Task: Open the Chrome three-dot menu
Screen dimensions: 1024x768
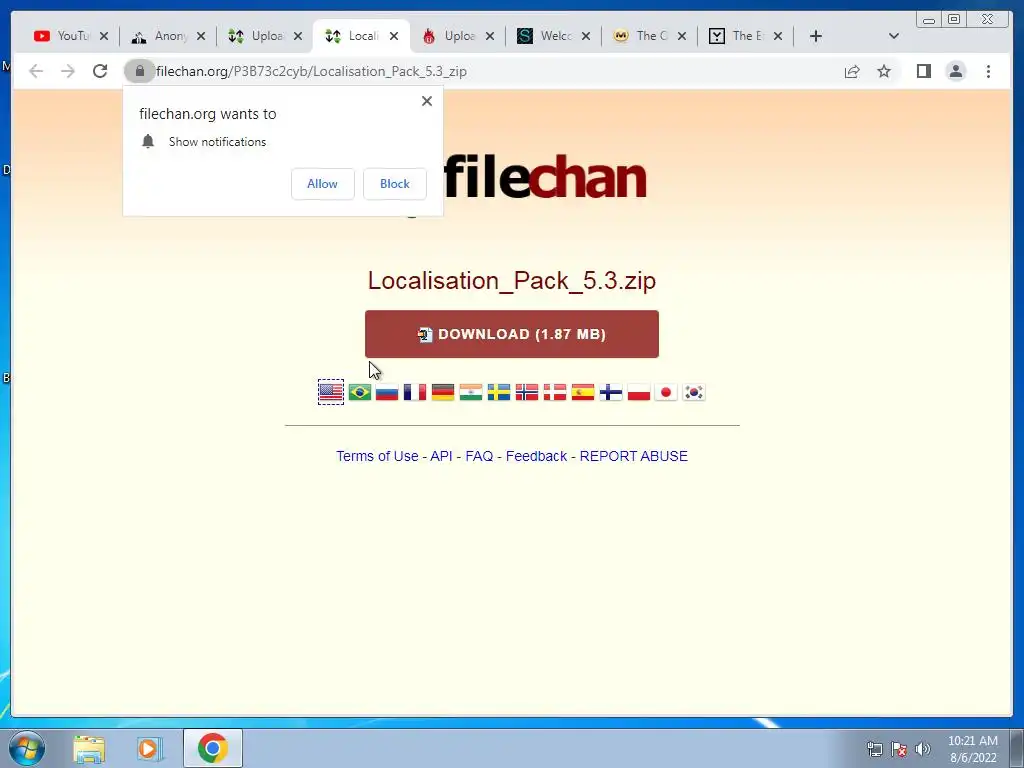Action: click(988, 71)
